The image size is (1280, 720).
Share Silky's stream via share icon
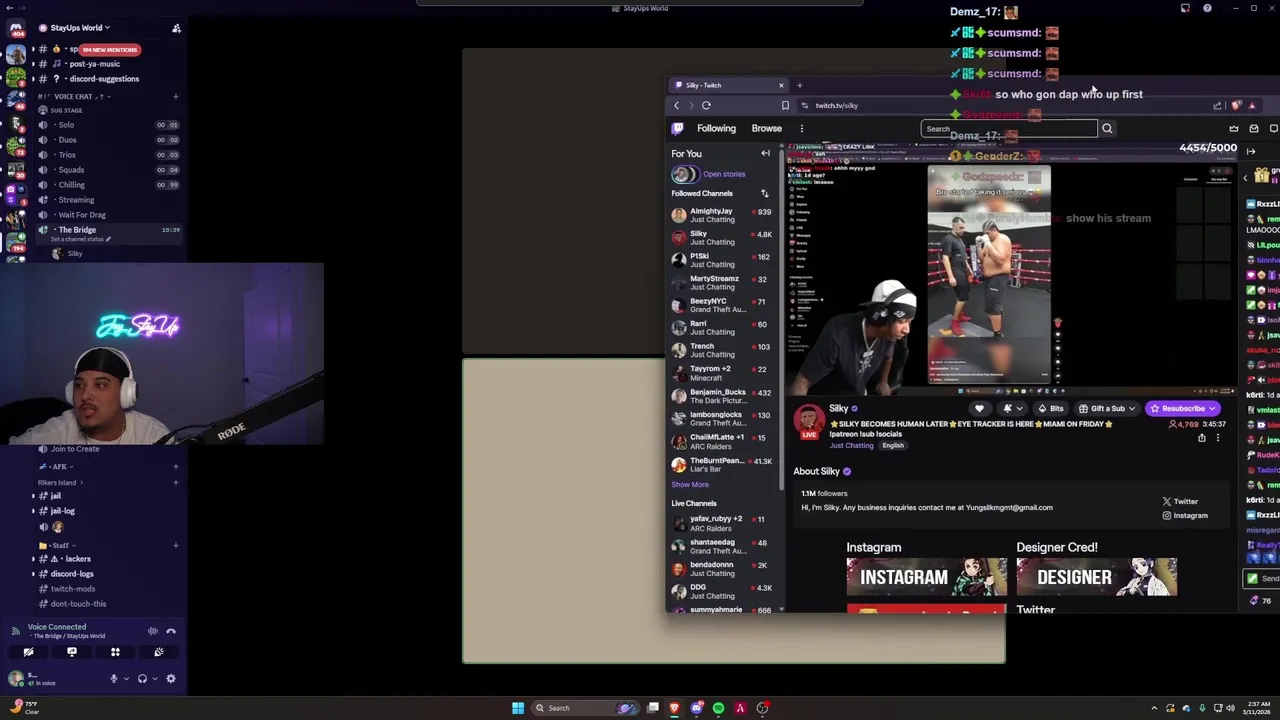tap(1202, 438)
